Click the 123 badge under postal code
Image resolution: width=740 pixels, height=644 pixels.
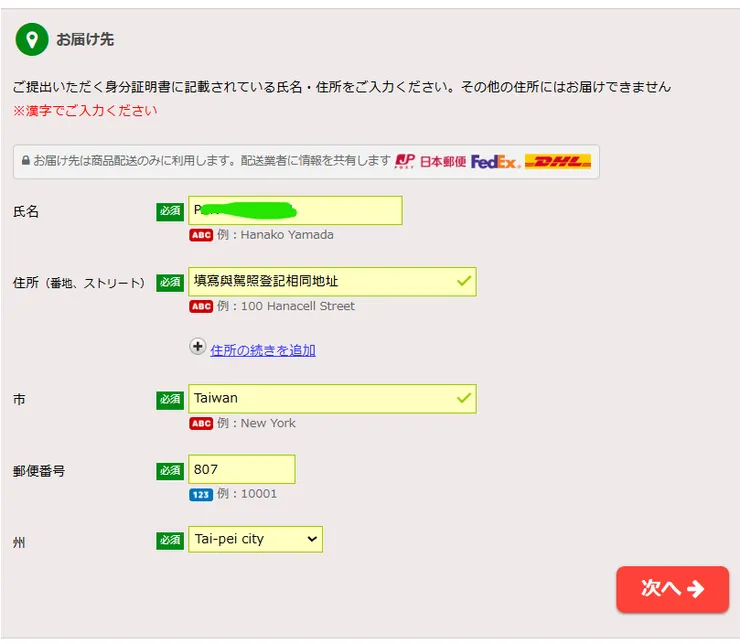tap(201, 494)
